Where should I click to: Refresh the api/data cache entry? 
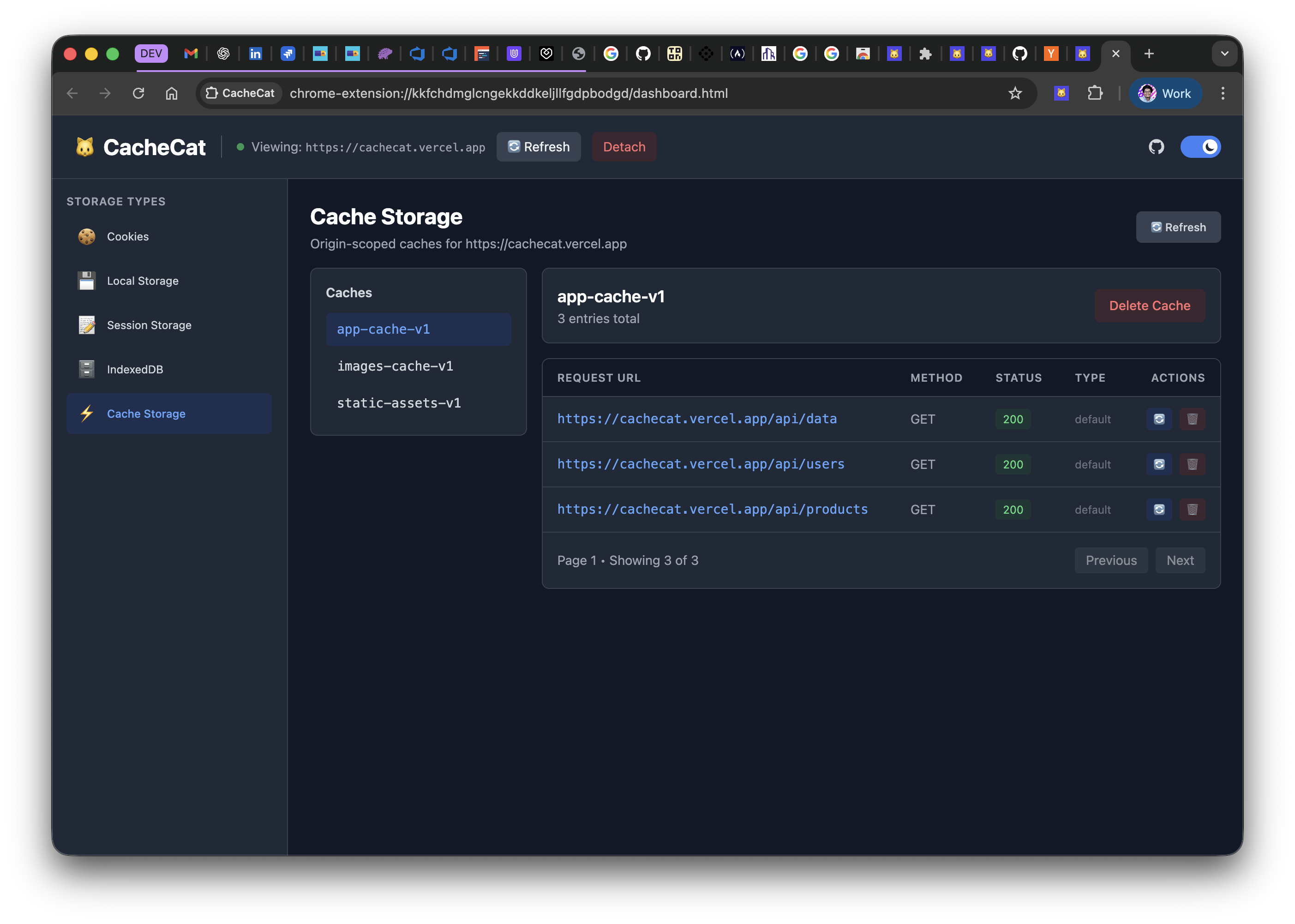click(1158, 420)
